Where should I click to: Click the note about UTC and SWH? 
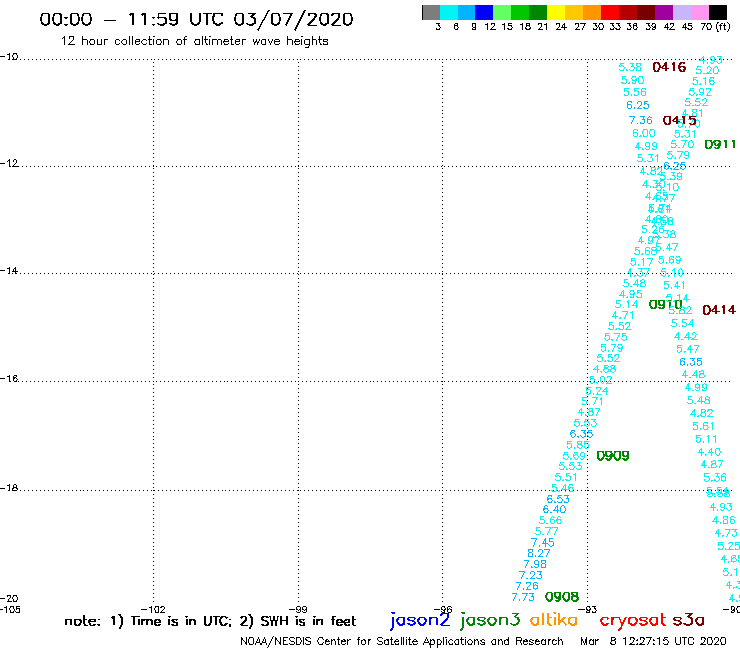(210, 621)
